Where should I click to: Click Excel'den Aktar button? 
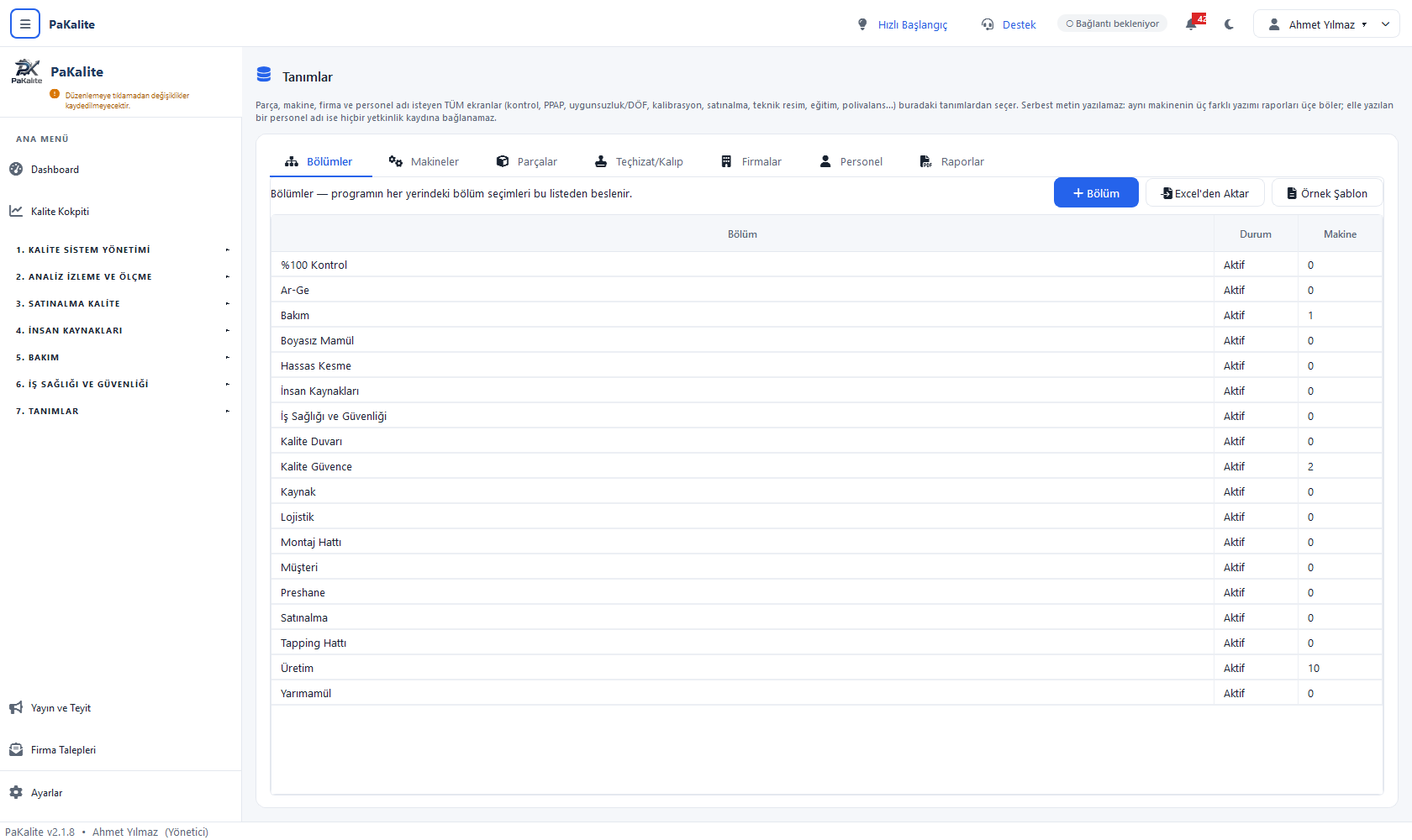point(1205,192)
